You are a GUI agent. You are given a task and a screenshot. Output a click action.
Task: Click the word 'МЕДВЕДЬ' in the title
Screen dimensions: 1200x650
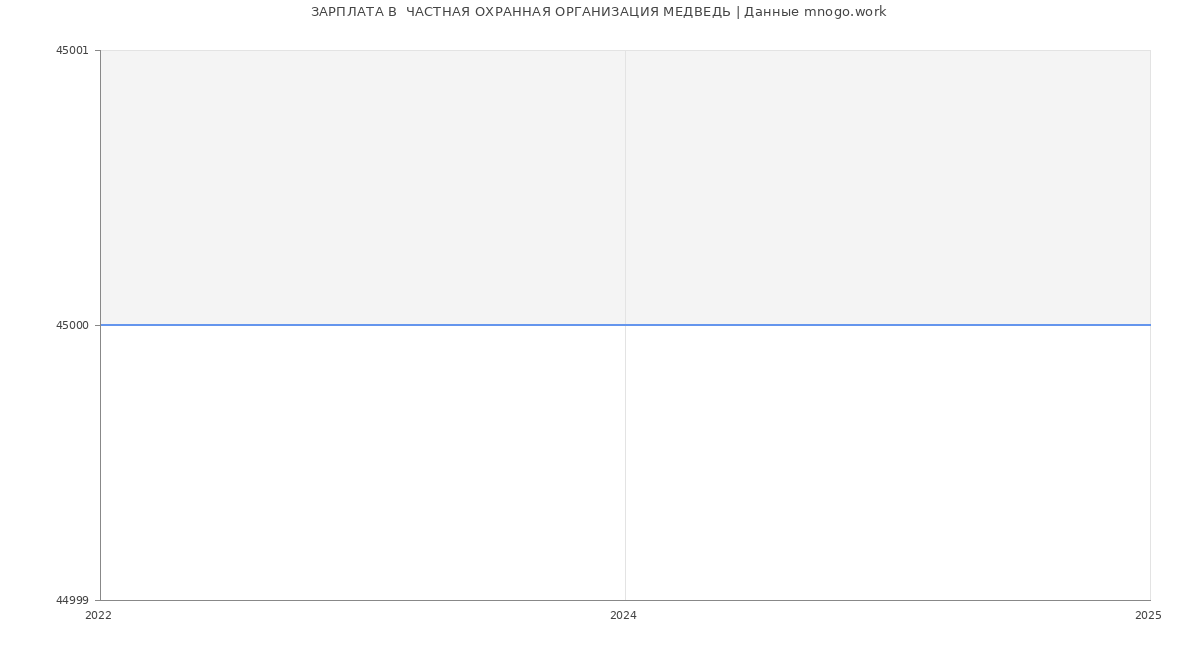[x=696, y=12]
